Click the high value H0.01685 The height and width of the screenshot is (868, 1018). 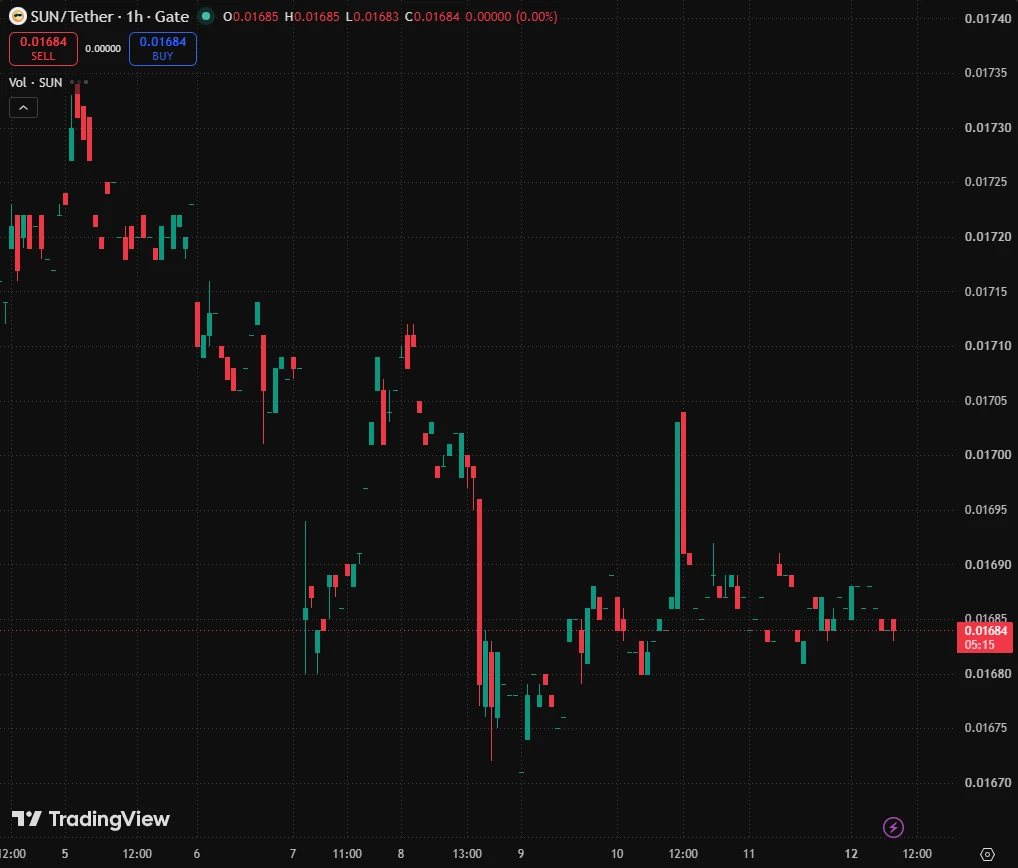(x=312, y=17)
